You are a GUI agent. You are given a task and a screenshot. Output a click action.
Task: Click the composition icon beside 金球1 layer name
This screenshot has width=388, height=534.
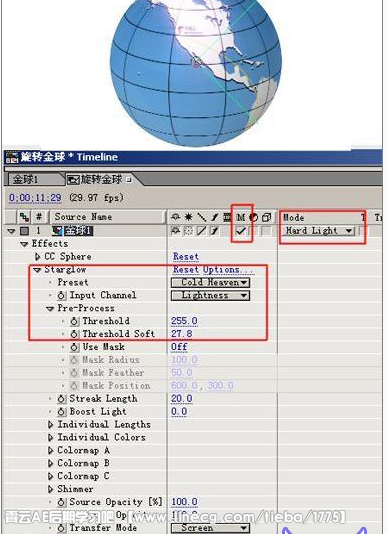(57, 231)
